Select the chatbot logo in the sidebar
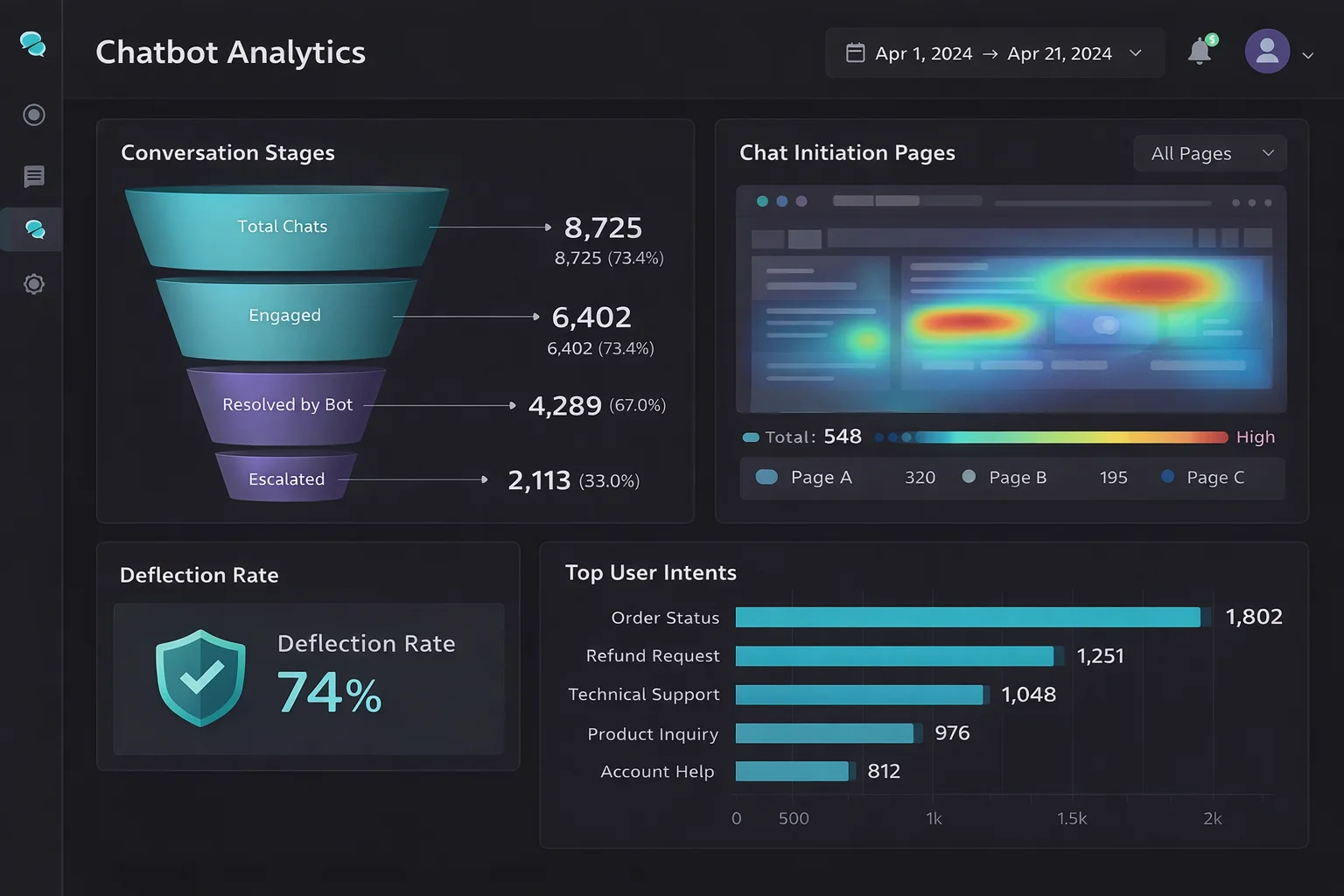The width and height of the screenshot is (1344, 896). coord(32,45)
